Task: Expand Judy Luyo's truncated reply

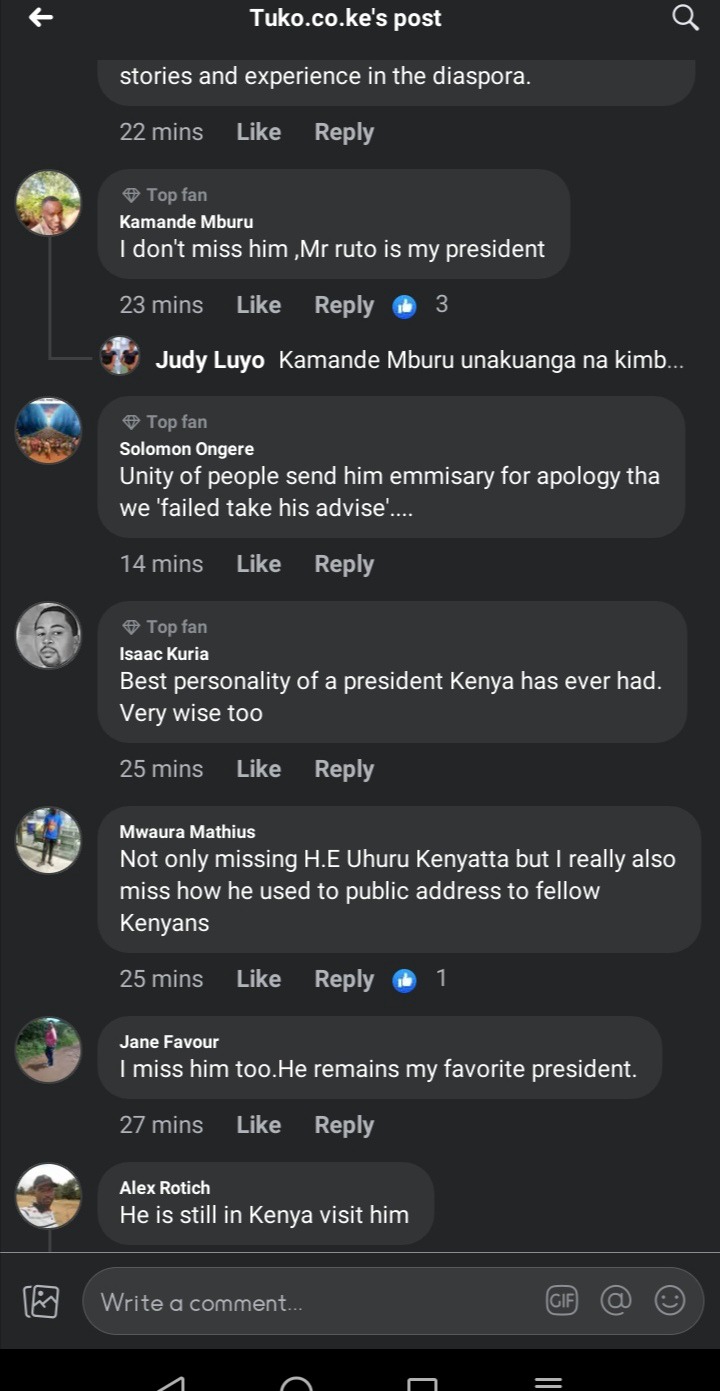Action: pyautogui.click(x=480, y=360)
